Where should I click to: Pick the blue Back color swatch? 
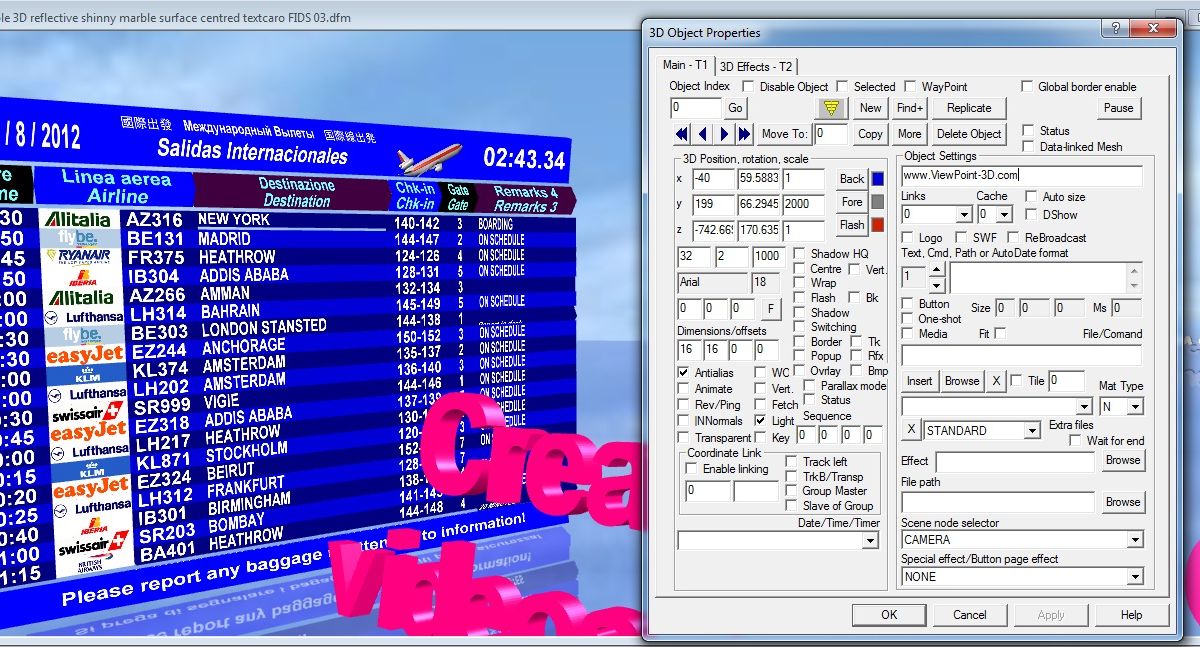point(879,180)
